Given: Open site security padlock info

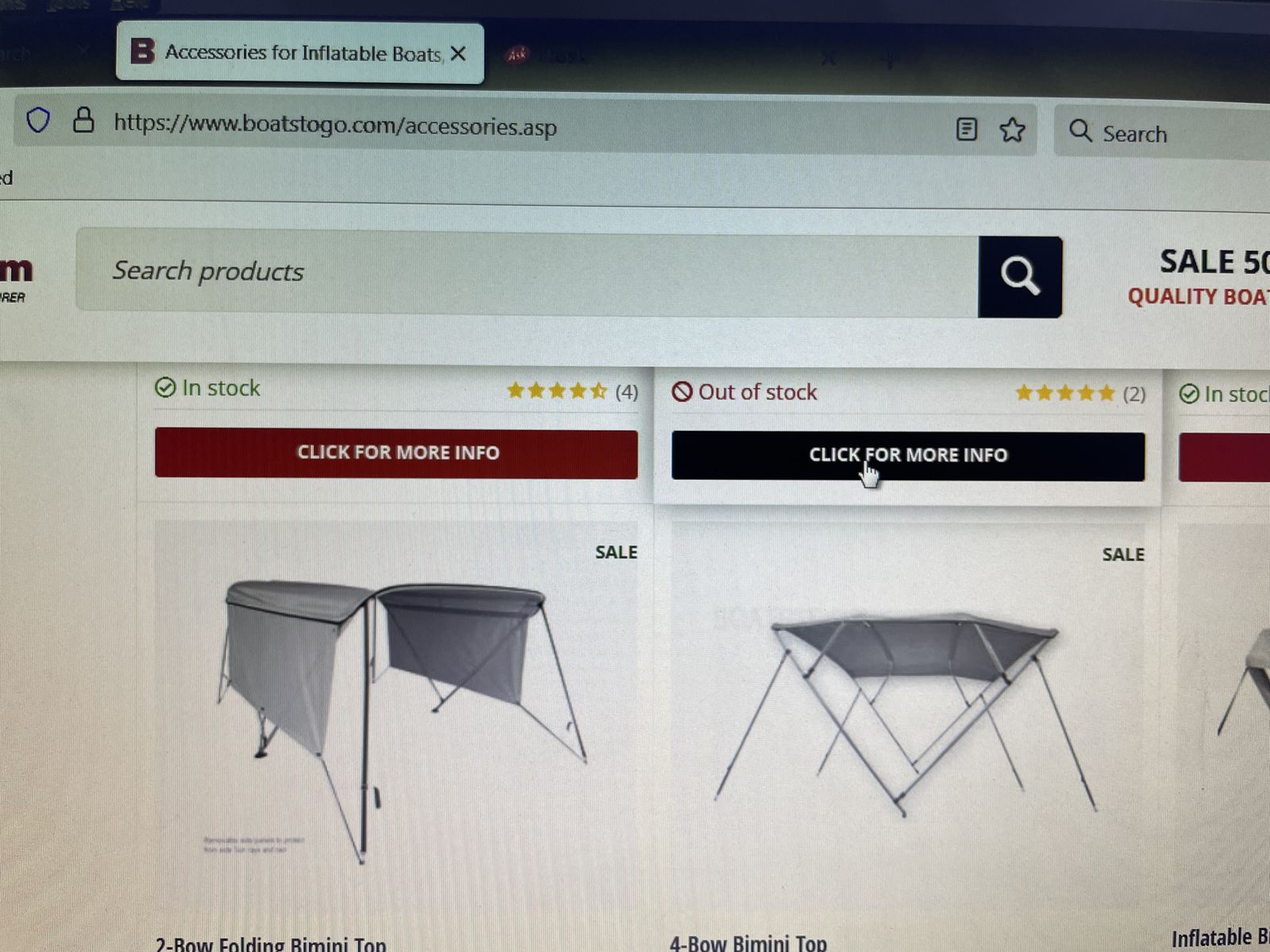Looking at the screenshot, I should [83, 121].
